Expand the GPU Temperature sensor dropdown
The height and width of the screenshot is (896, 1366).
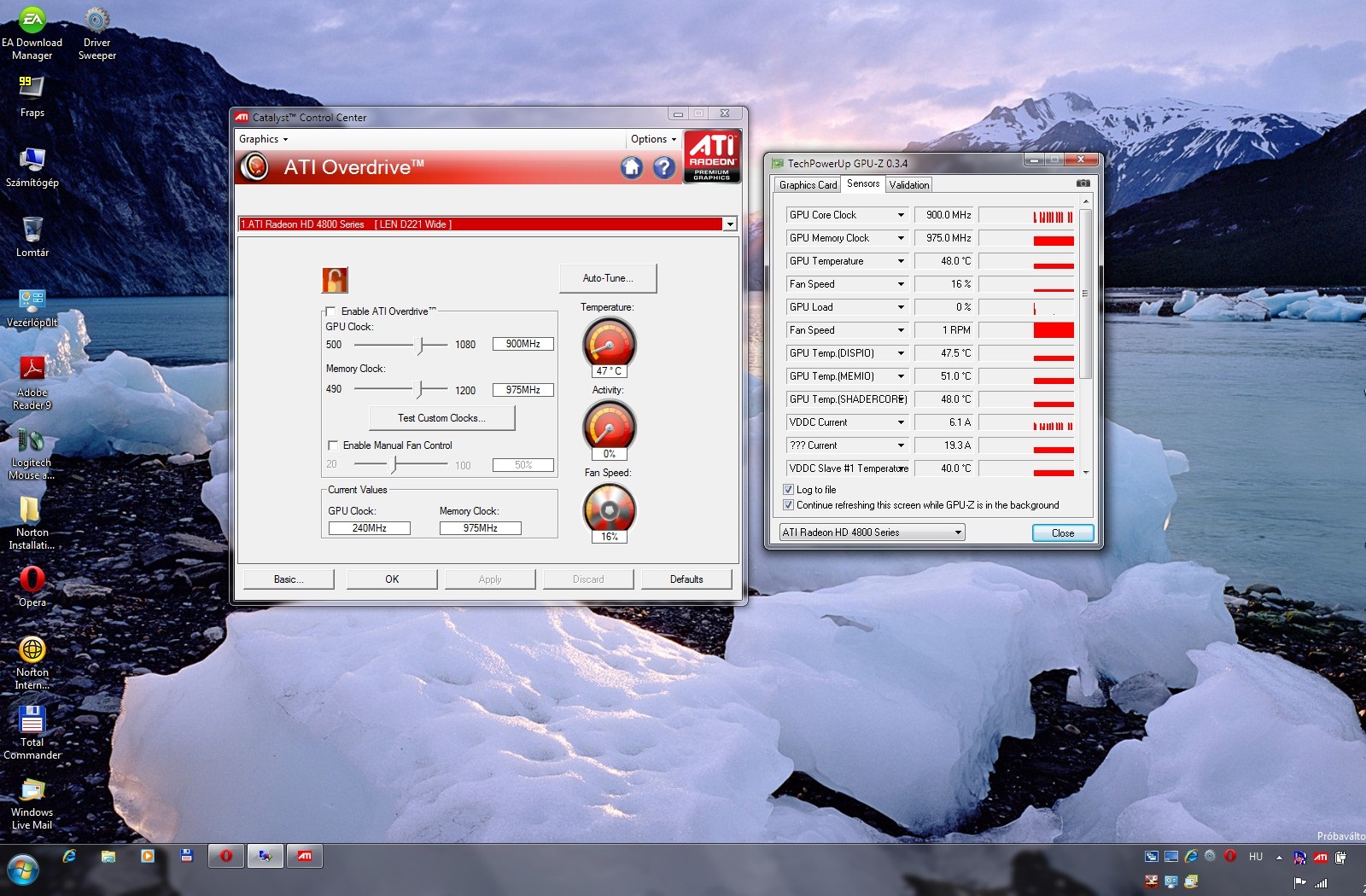tap(901, 261)
